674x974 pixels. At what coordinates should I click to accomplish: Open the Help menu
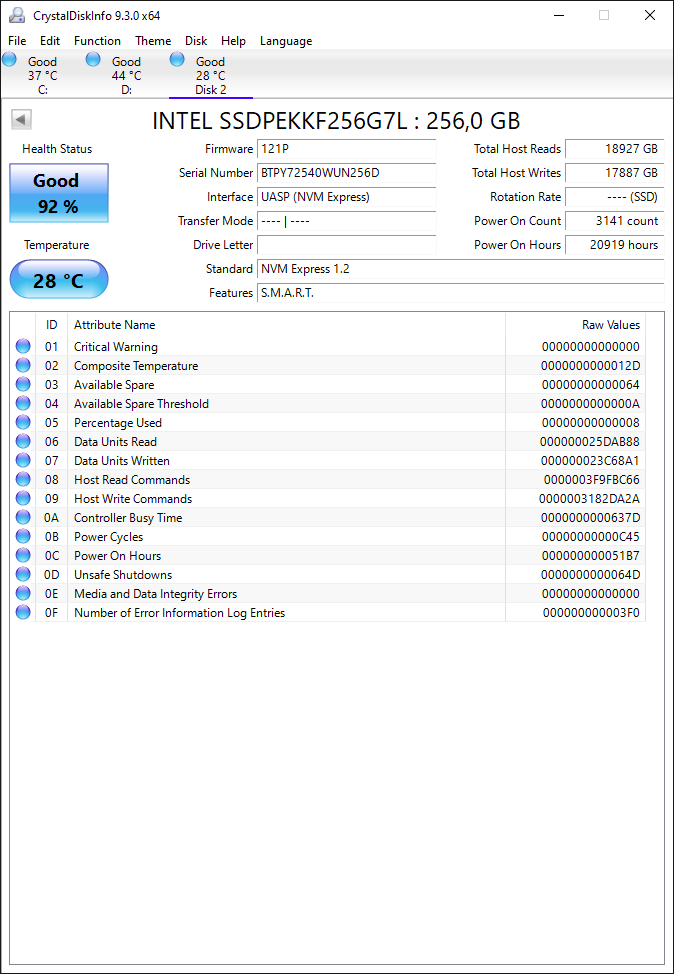[x=234, y=41]
